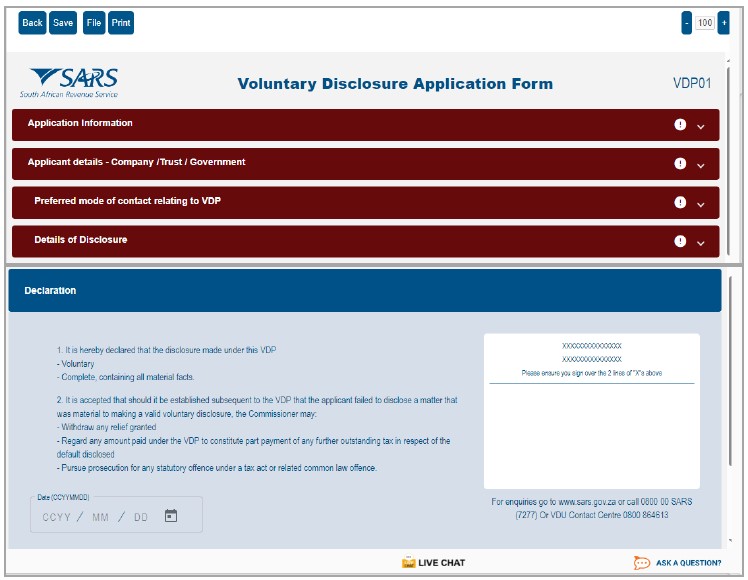Increase zoom with plus button
The height and width of the screenshot is (580, 748).
[x=724, y=23]
